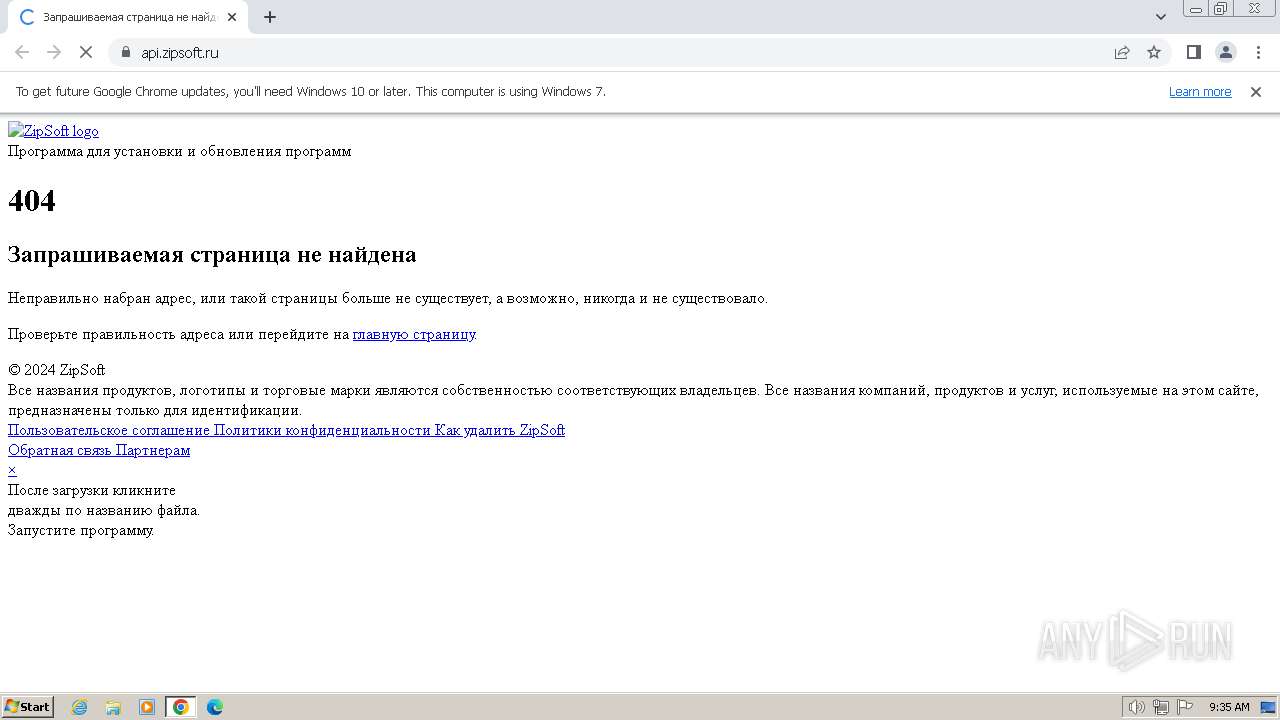1280x720 pixels.
Task: Open a new tab with plus button
Action: point(270,17)
